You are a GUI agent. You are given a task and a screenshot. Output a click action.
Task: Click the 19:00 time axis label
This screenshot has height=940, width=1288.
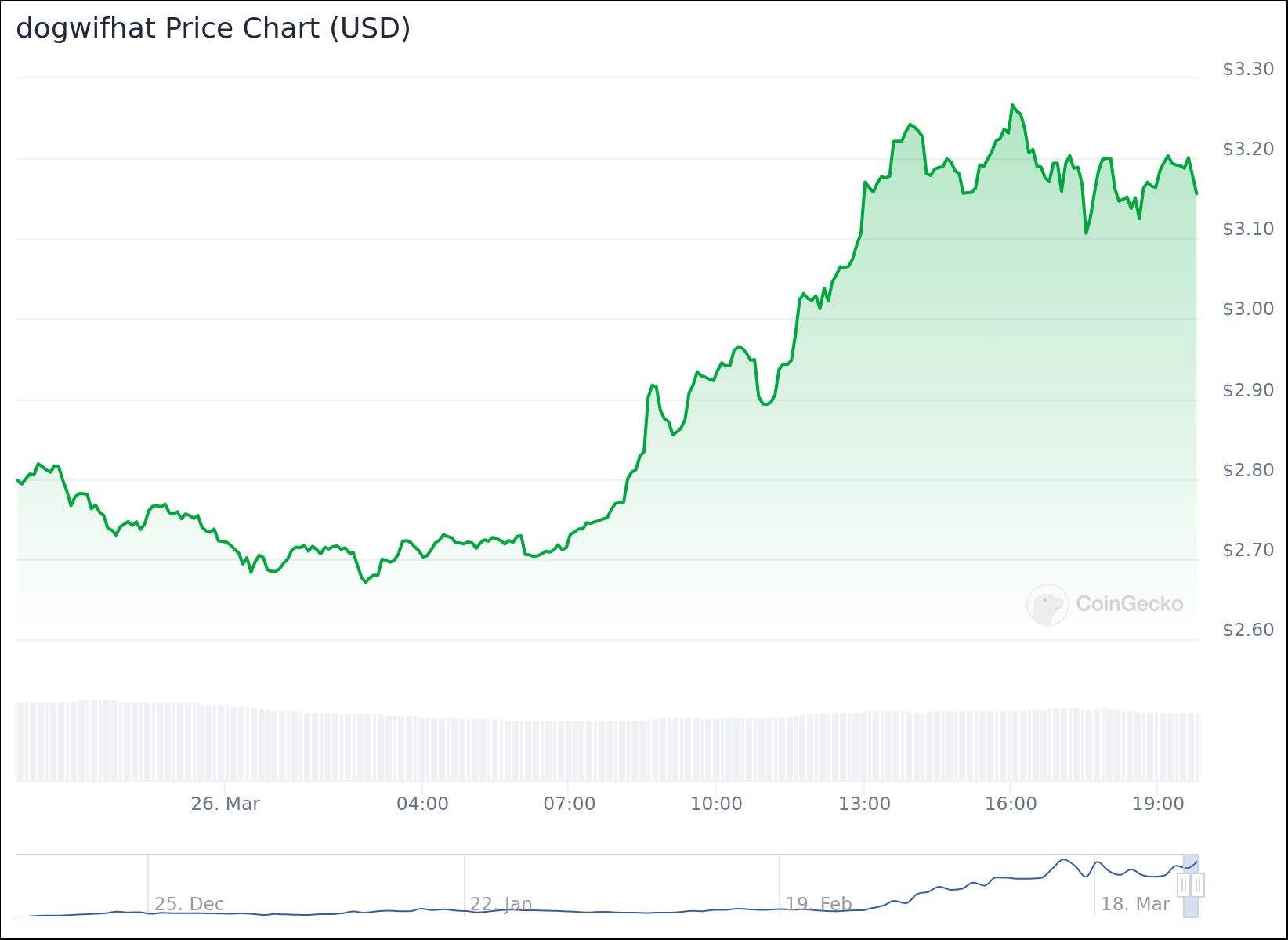tap(1158, 804)
